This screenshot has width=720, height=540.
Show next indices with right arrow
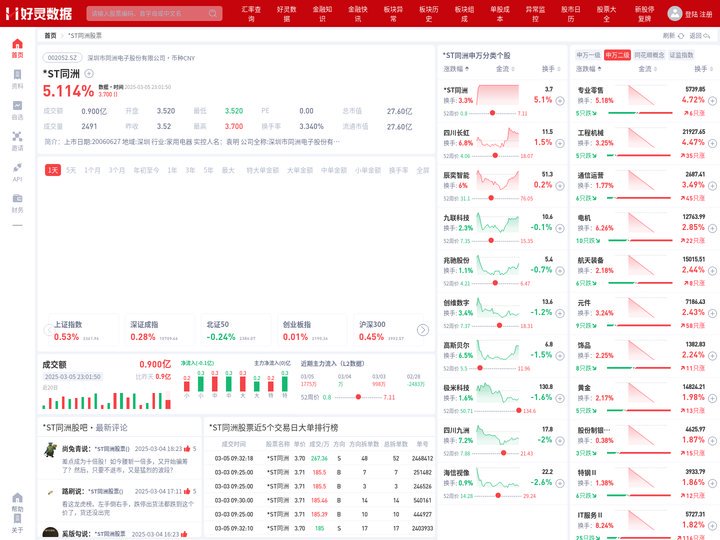(423, 330)
